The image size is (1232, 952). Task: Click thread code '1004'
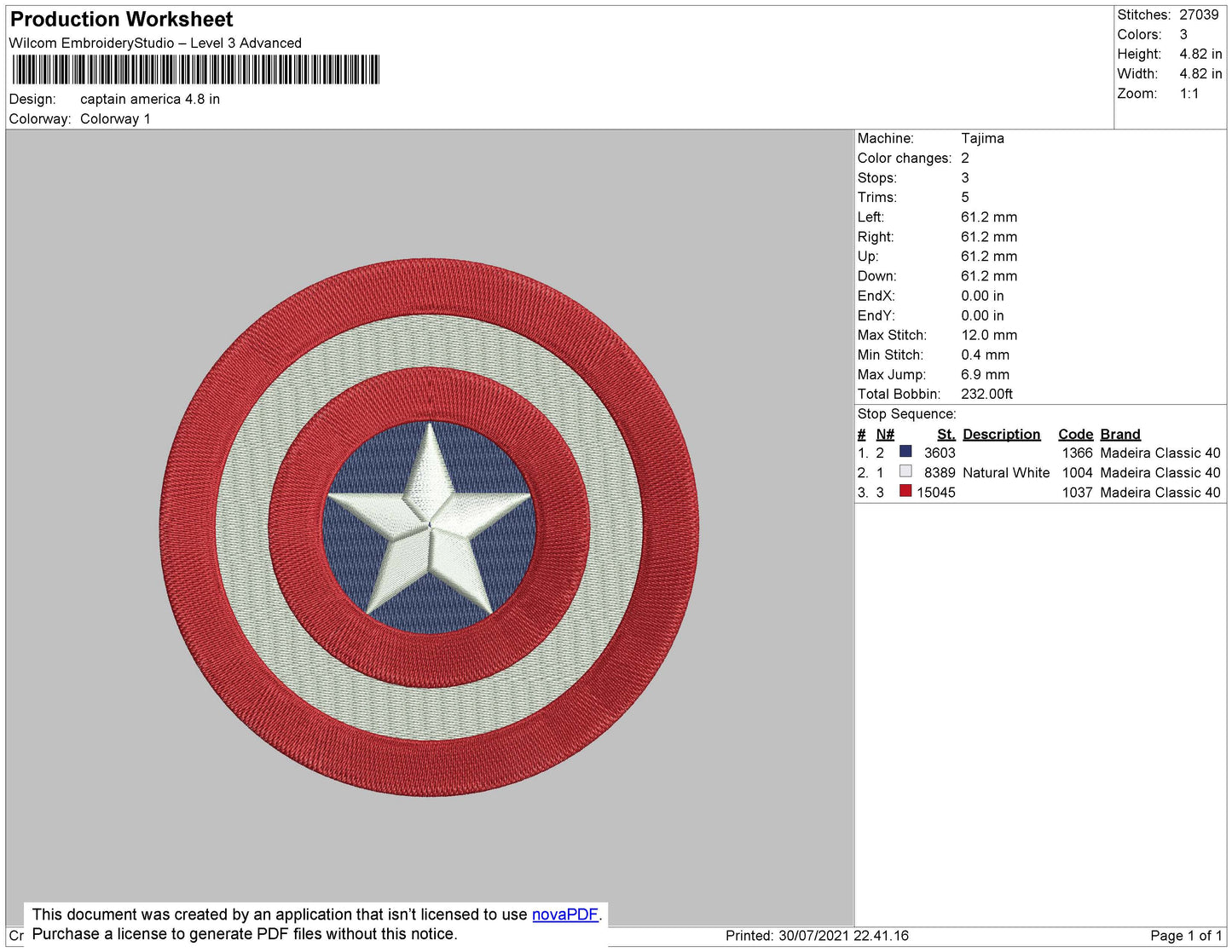1077,473
